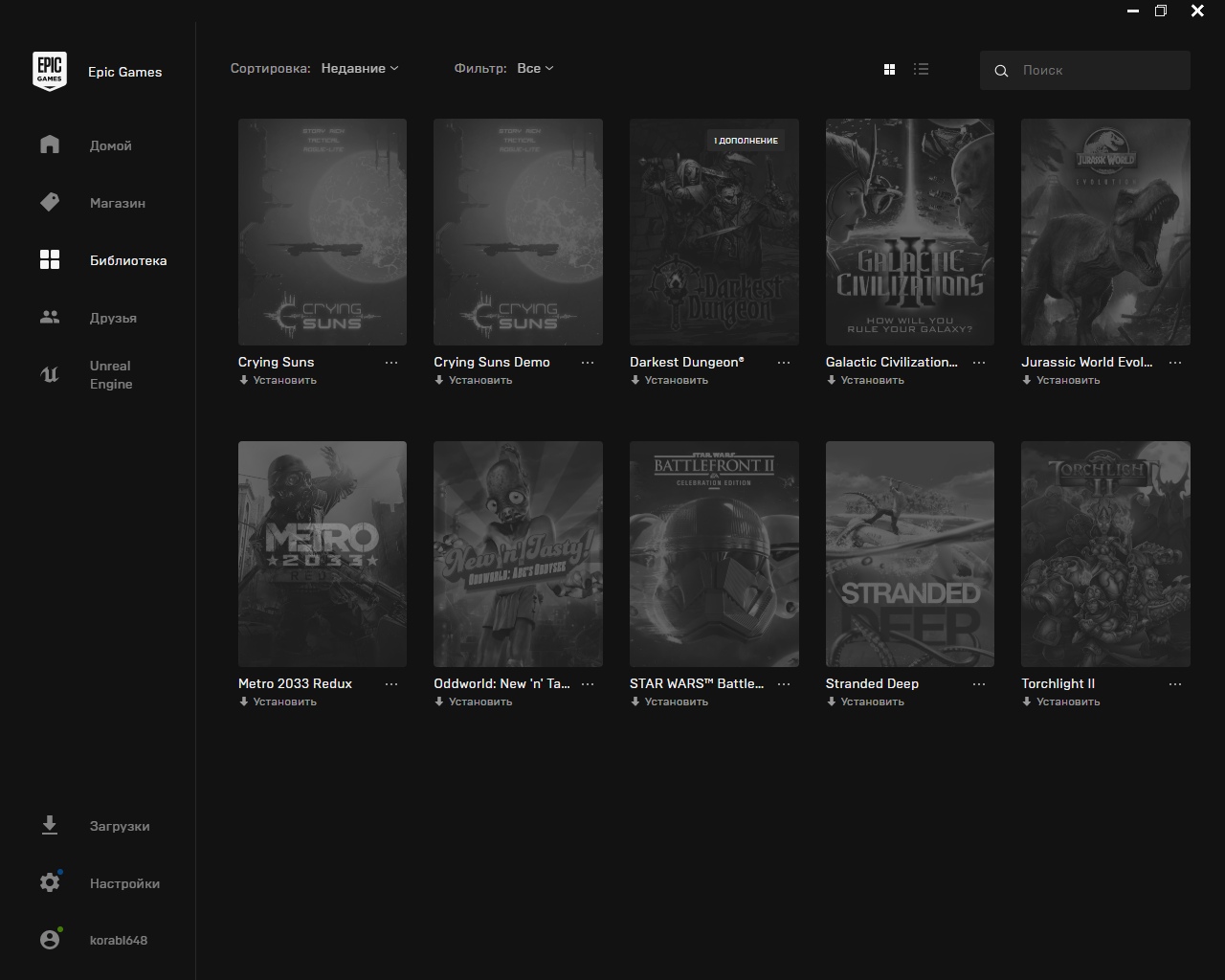The width and height of the screenshot is (1225, 980).
Task: Select the Crying Suns cover thumbnail
Action: [323, 232]
